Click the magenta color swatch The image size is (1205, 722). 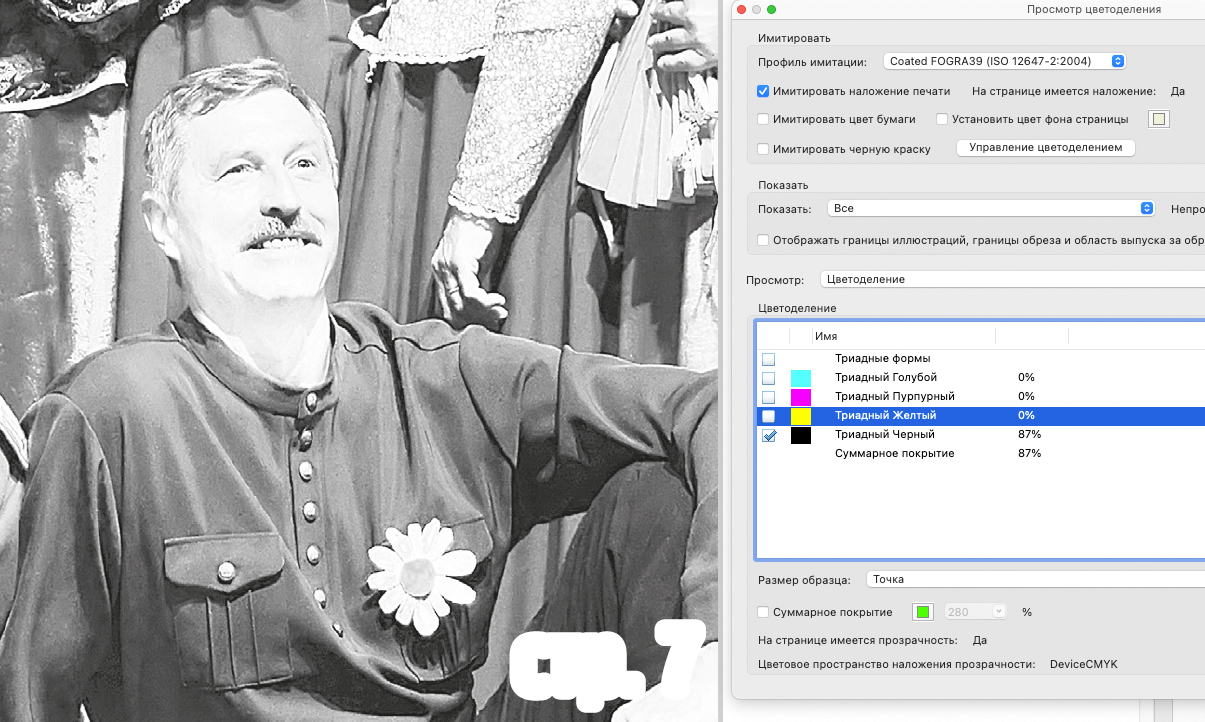pos(801,397)
